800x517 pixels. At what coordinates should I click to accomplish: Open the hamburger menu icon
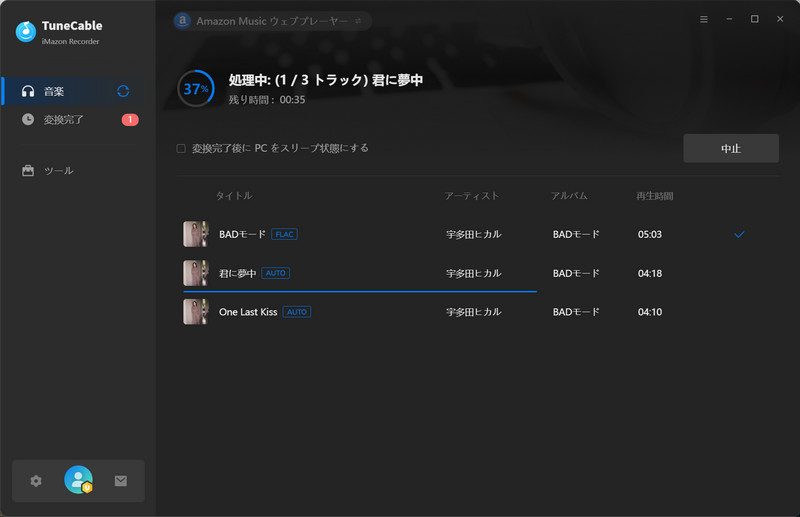tap(704, 19)
